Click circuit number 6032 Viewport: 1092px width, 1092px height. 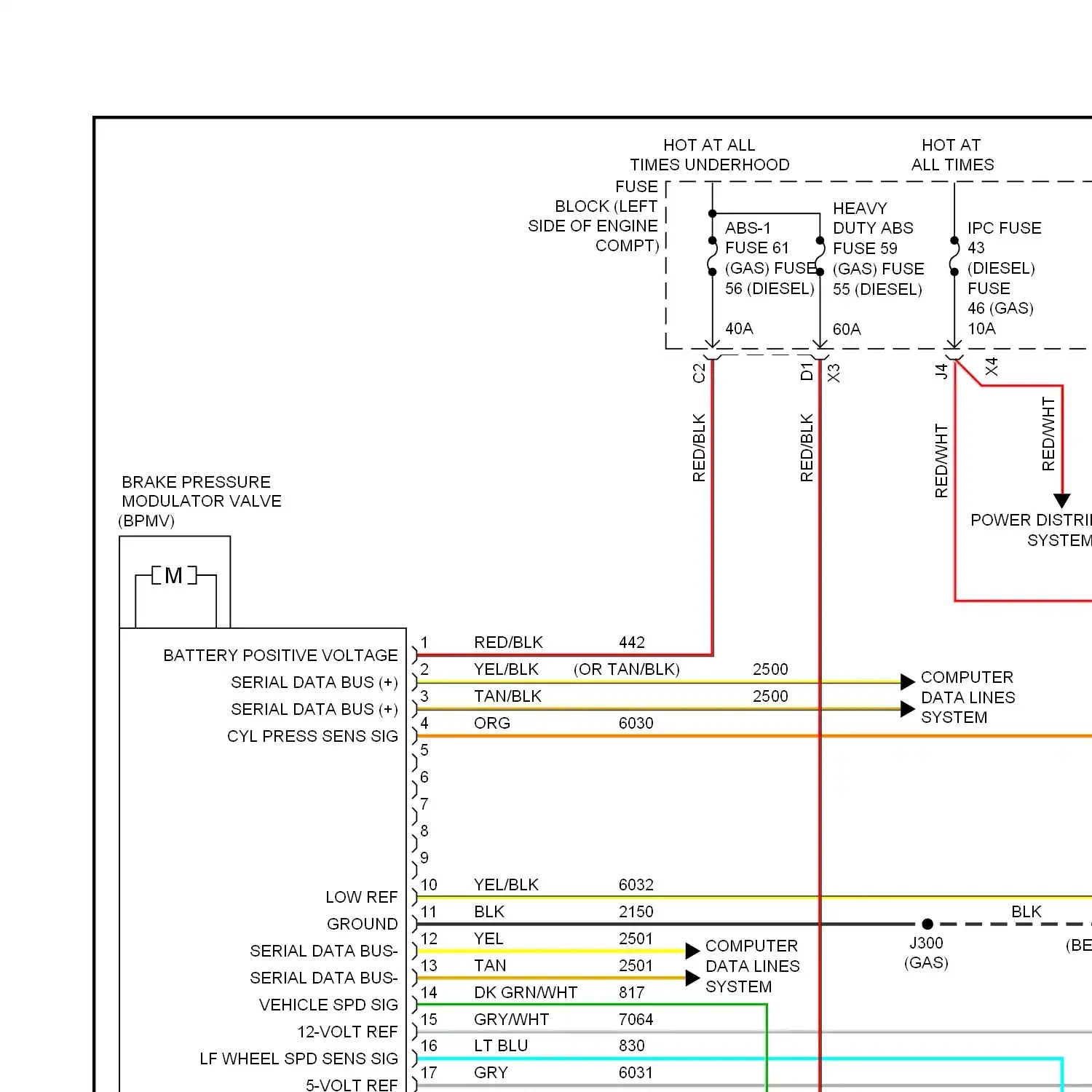[x=636, y=885]
